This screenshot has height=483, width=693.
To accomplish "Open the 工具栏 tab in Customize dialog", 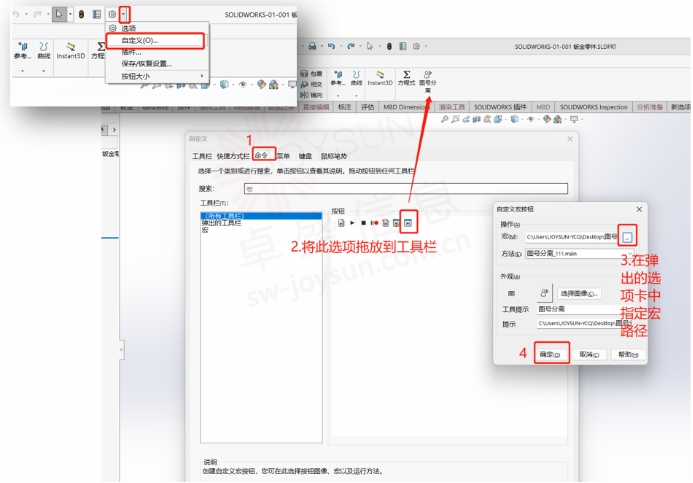I will pyautogui.click(x=202, y=156).
